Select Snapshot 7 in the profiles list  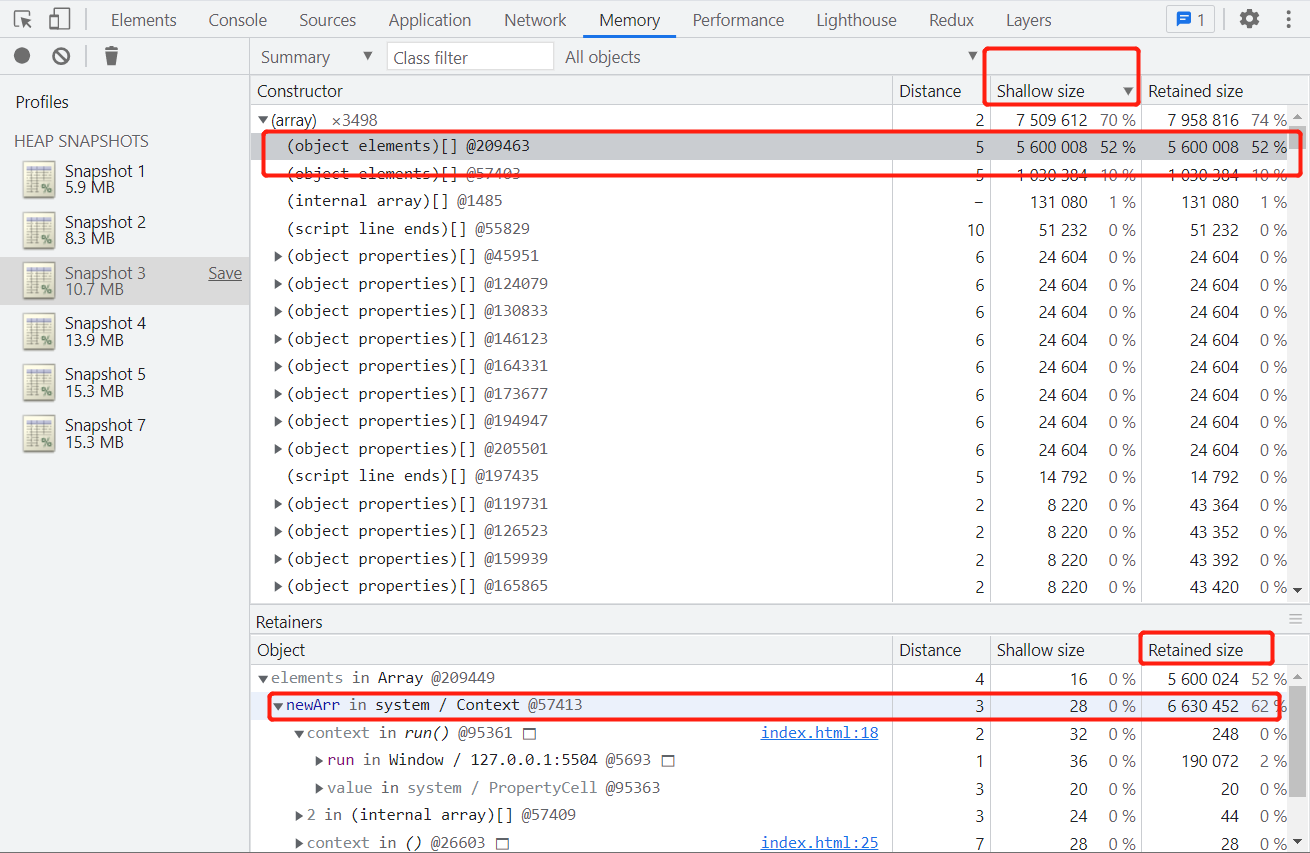point(124,433)
